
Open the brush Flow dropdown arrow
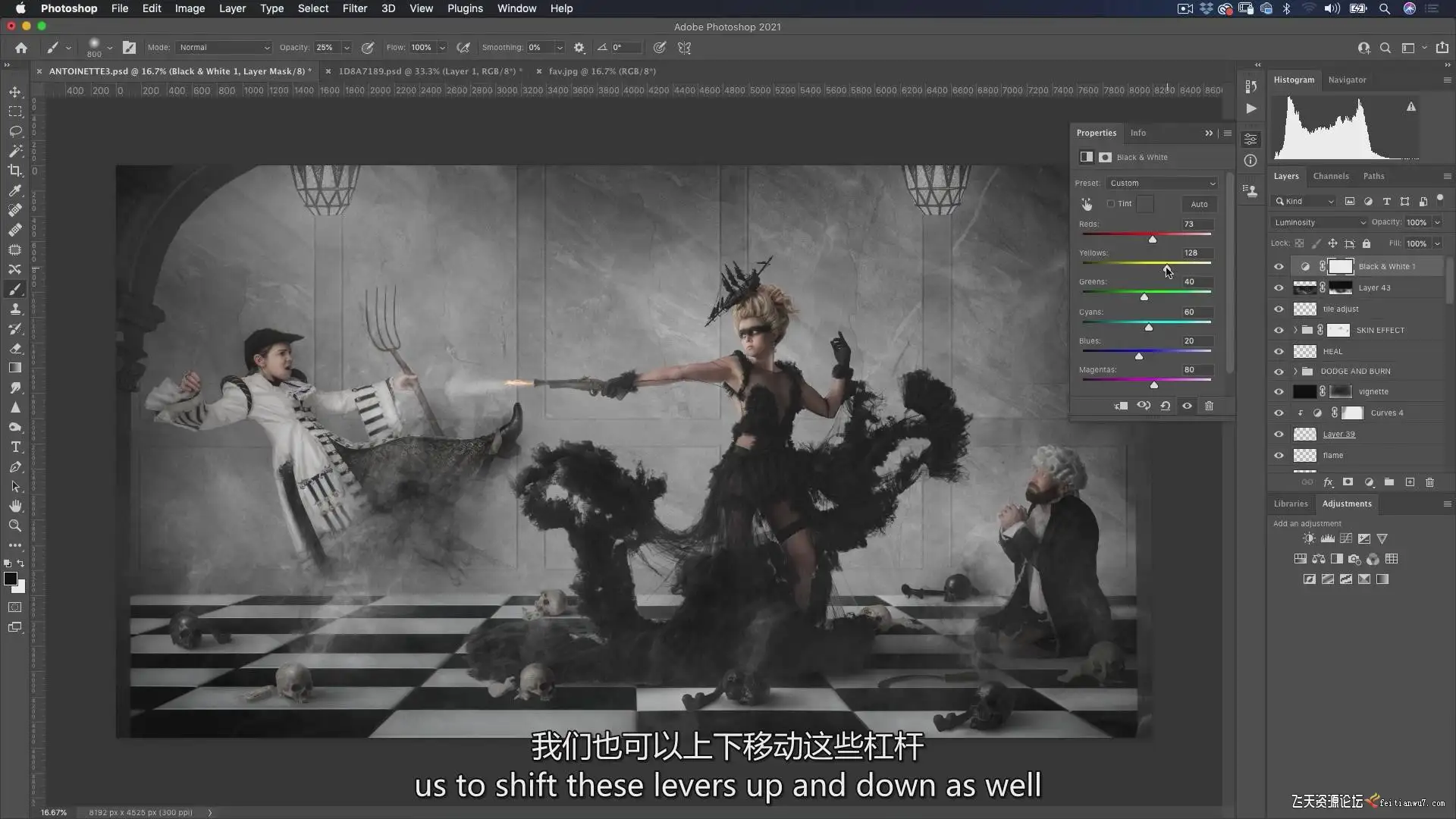(442, 48)
